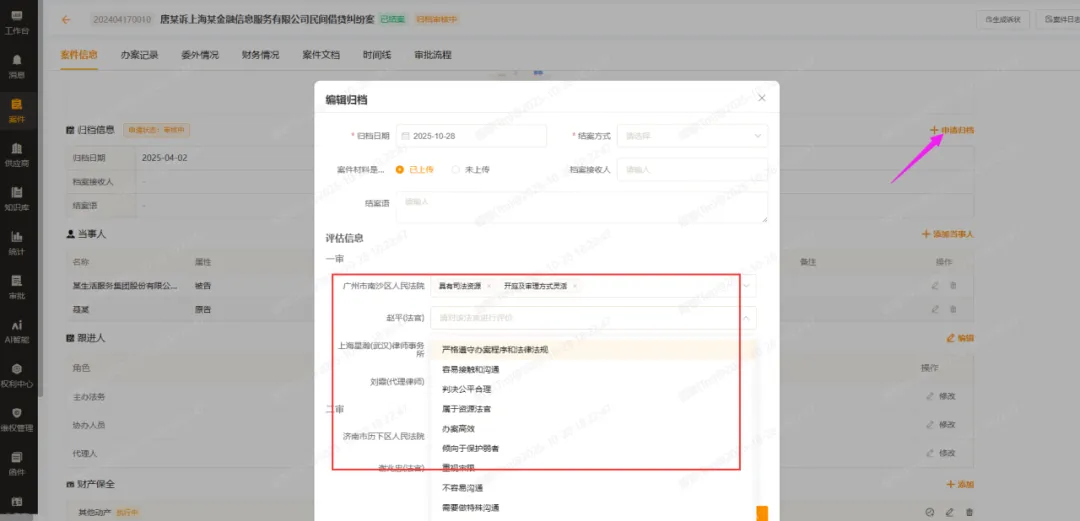Click the 申请归档 link
Image resolution: width=1080 pixels, height=521 pixels.
952,130
